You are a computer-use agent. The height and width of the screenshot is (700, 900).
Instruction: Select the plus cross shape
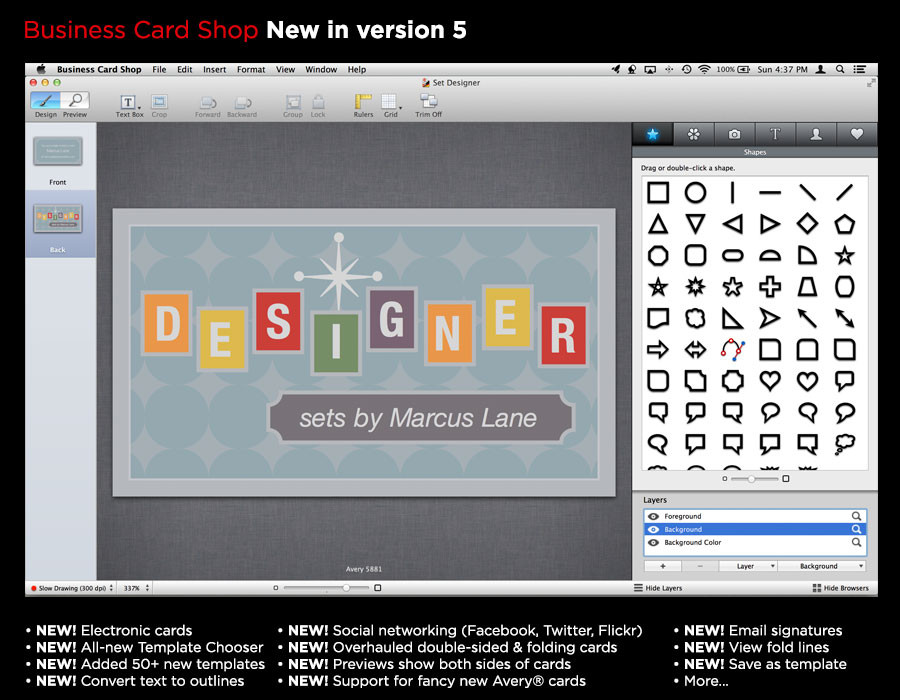point(770,286)
